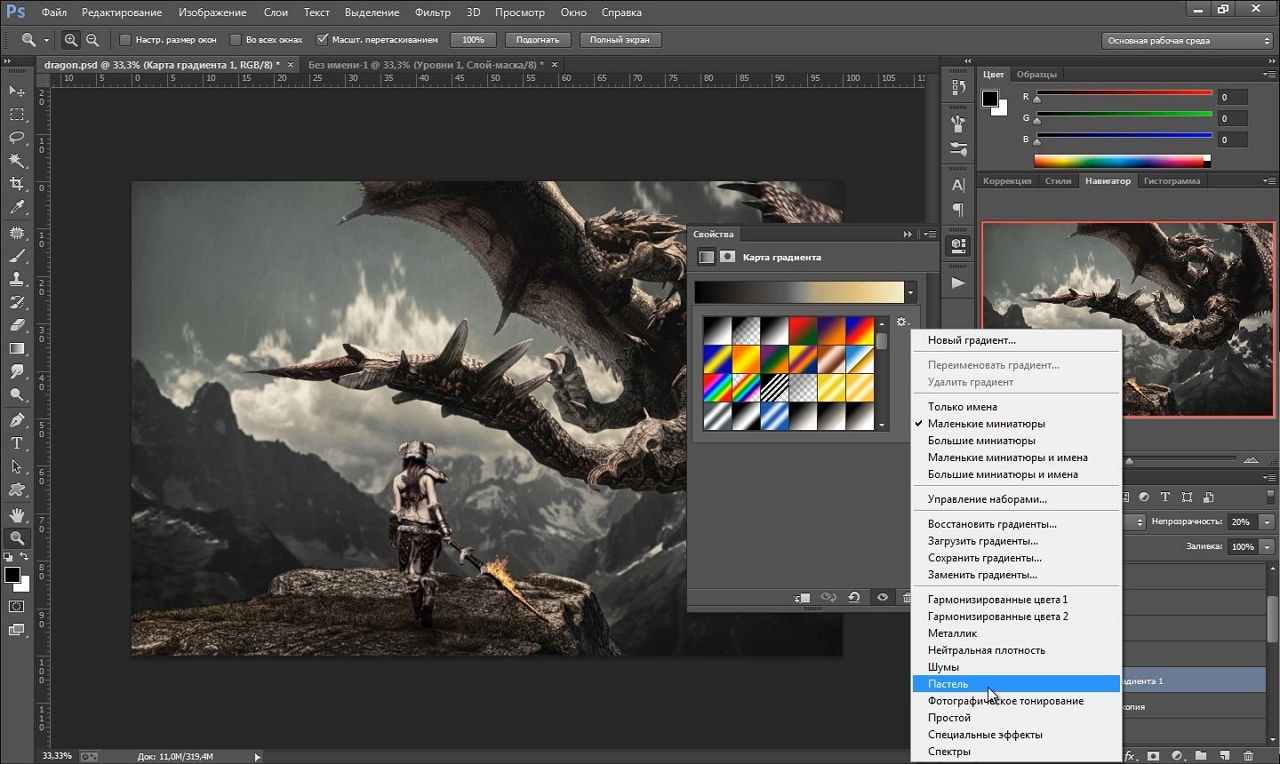This screenshot has height=764, width=1280.
Task: Choose Пастель gradient set from menu
Action: tap(1016, 684)
